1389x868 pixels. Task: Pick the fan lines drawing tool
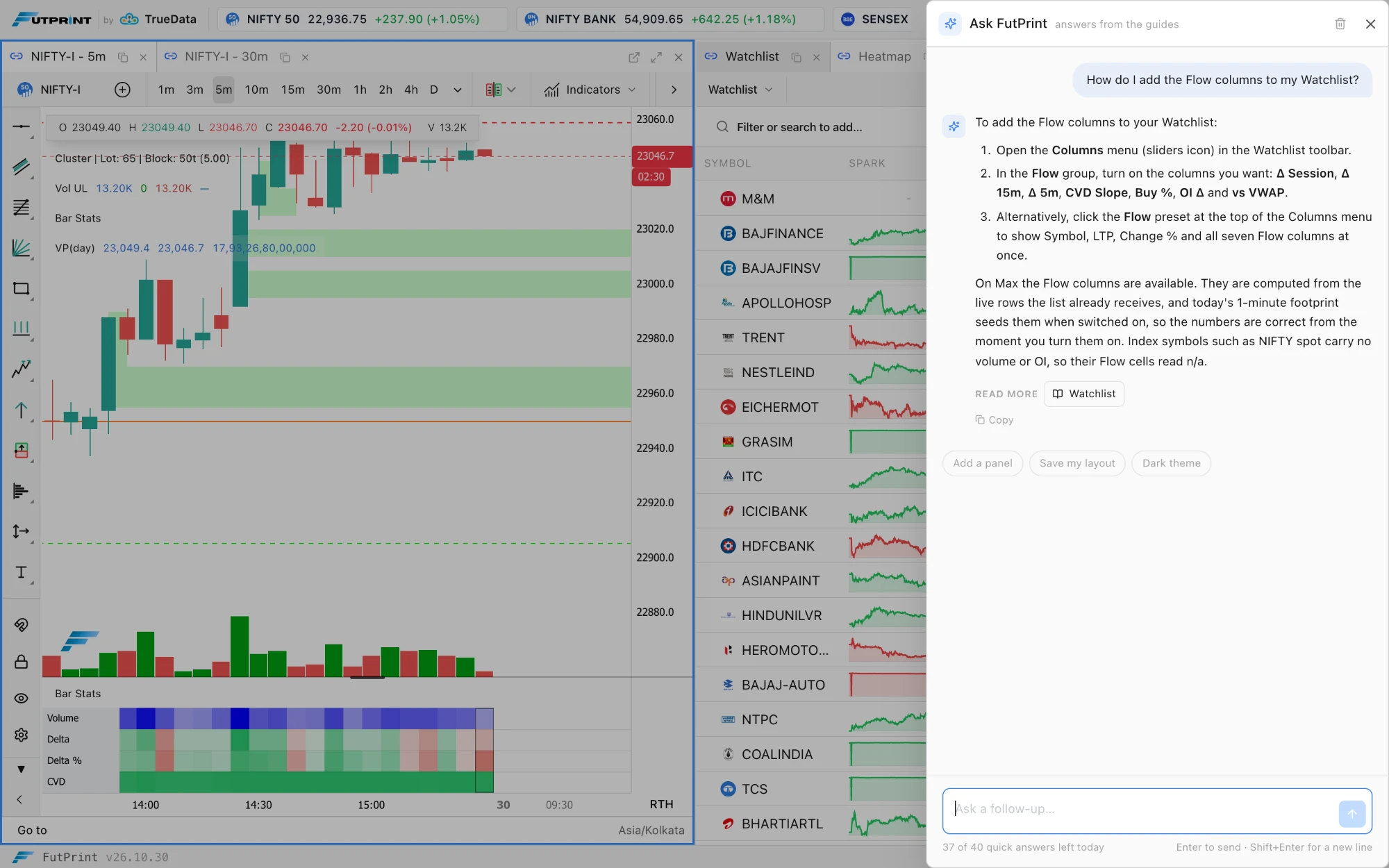point(21,248)
